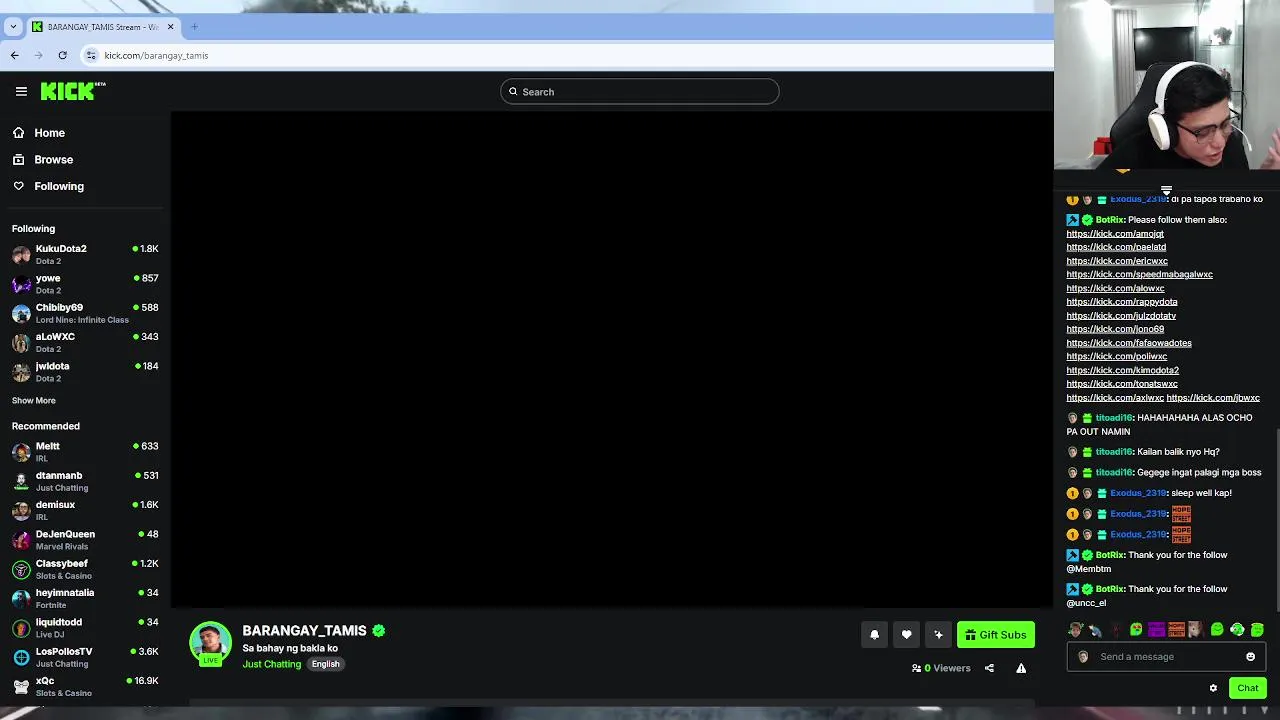Open link kick.com/jbwxc in chat
Viewport: 1280px width, 720px height.
click(x=1213, y=398)
